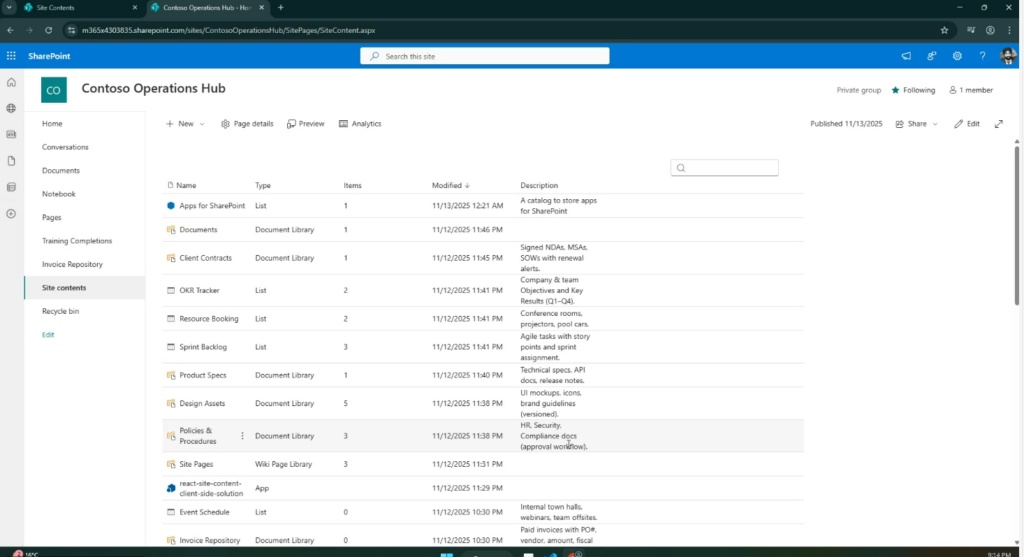Open Recycle bin from the side navigation
The height and width of the screenshot is (557, 1024).
click(x=59, y=311)
